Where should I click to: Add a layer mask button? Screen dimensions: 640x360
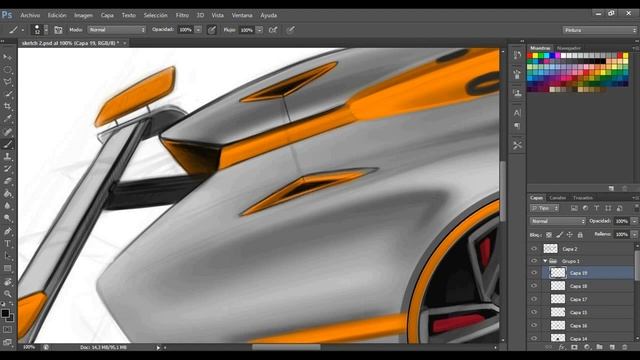tap(574, 347)
